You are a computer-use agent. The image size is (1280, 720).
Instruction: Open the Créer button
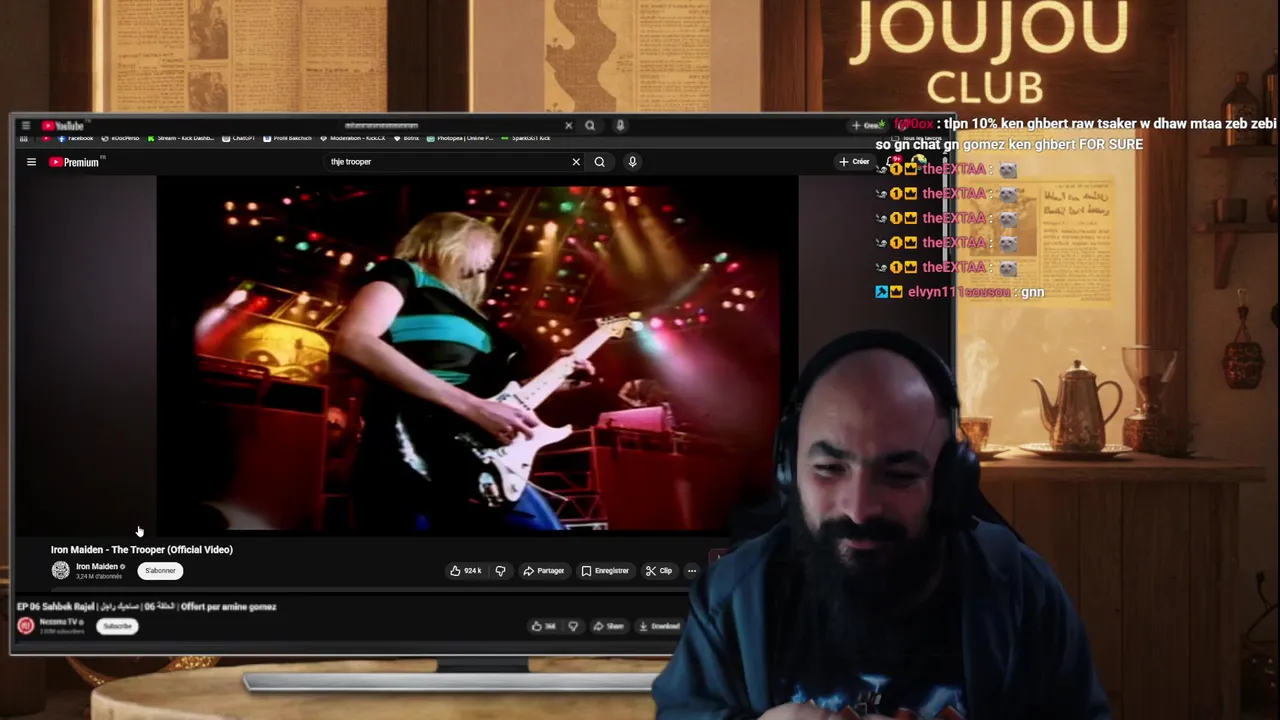click(854, 162)
